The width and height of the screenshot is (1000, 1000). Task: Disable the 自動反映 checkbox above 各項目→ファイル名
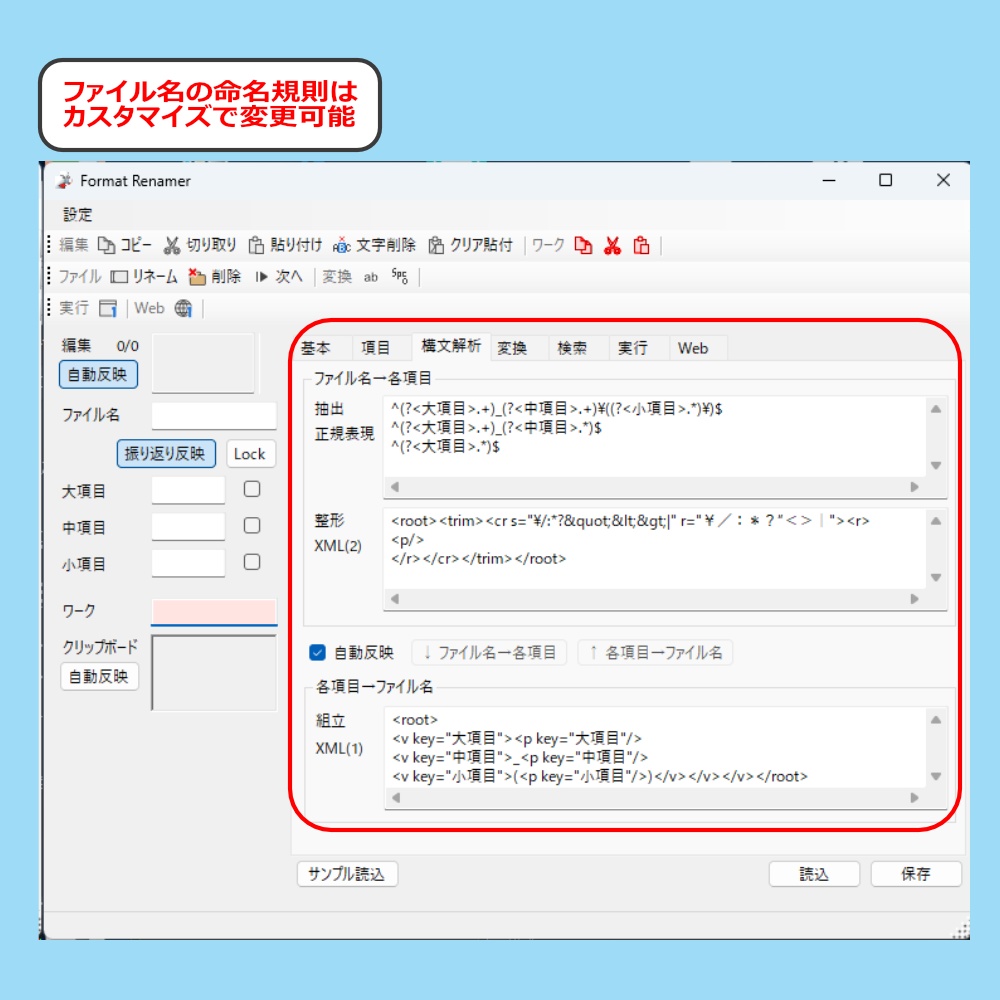pos(317,651)
